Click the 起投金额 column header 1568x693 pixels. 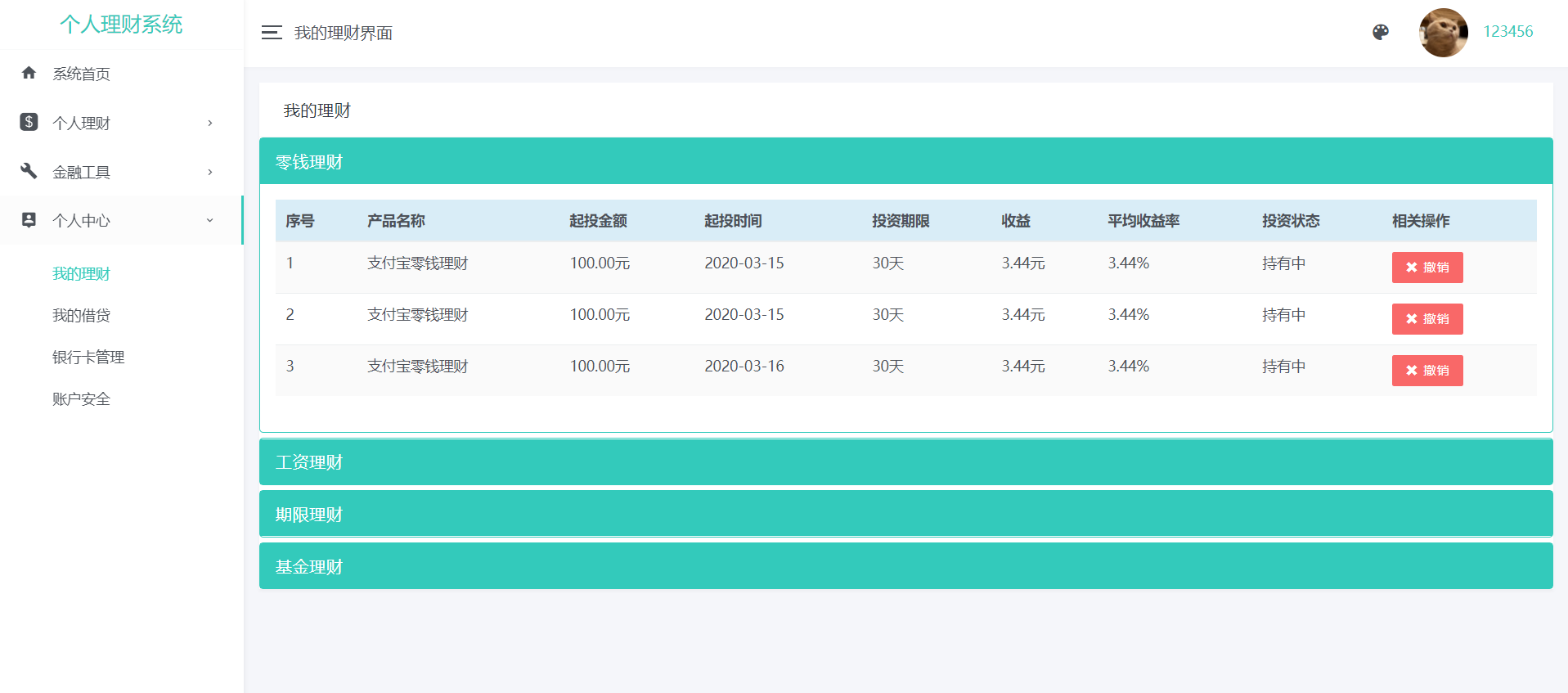598,221
